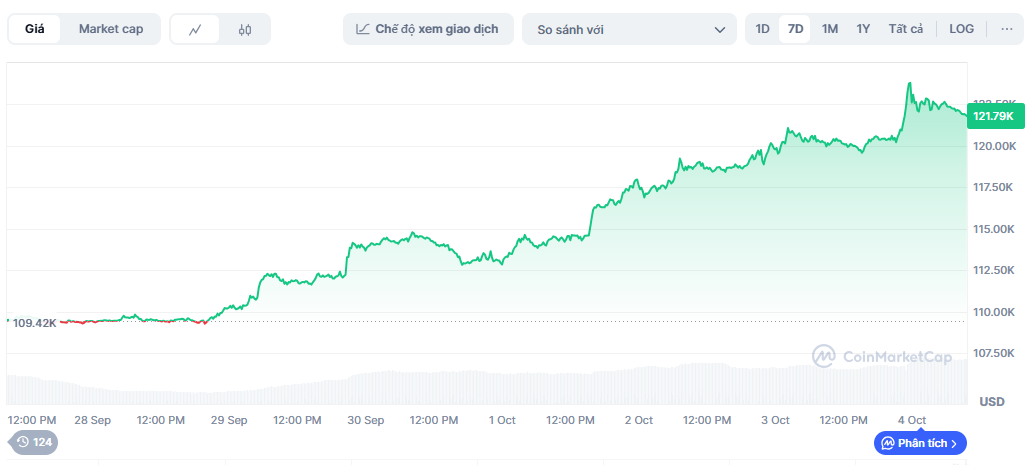Click the 121.79K current price label
Screen dimensions: 1035x465
[994, 116]
